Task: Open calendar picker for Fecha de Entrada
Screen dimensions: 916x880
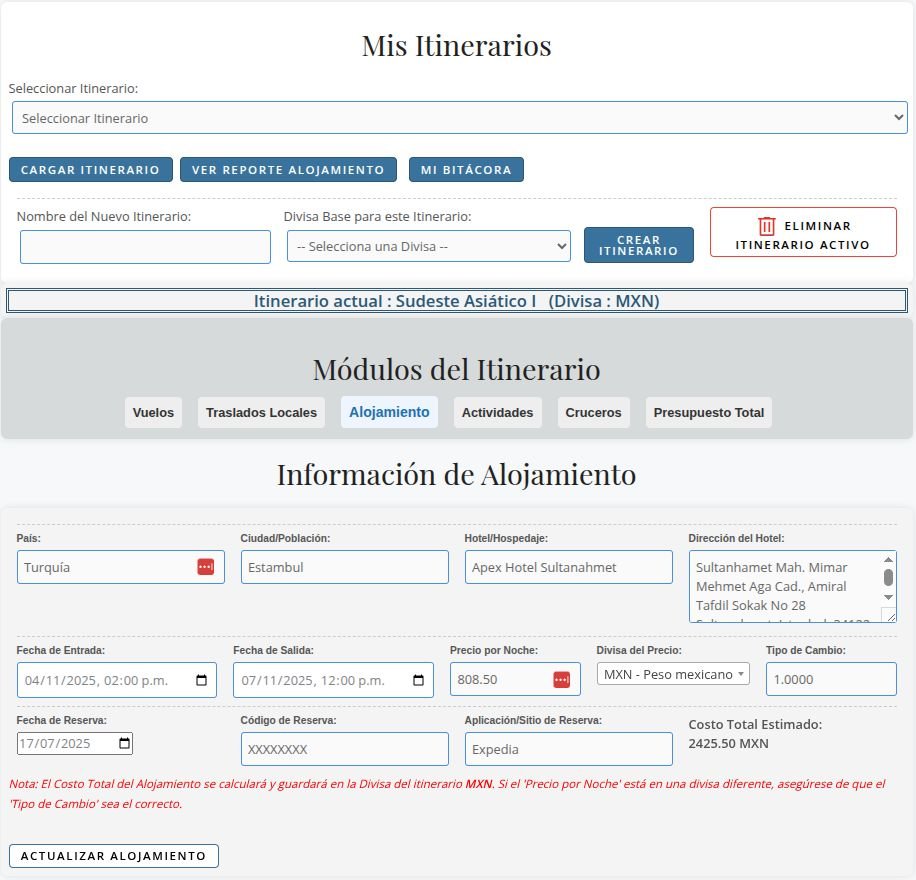Action: click(202, 680)
